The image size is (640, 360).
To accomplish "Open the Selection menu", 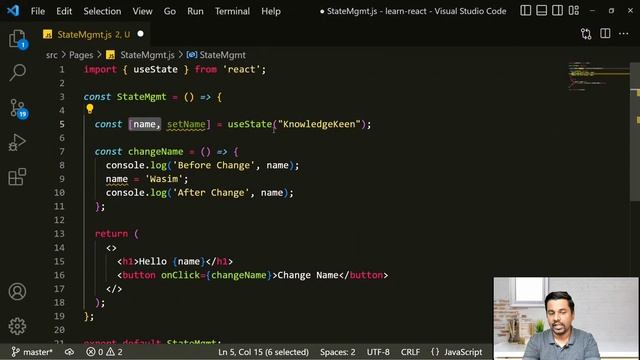I will (102, 11).
